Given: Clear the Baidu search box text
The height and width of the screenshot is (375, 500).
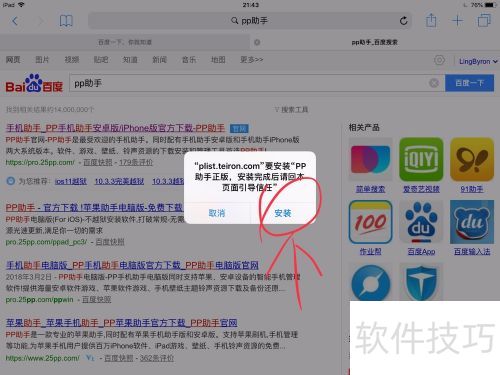Looking at the screenshot, I should click(434, 83).
